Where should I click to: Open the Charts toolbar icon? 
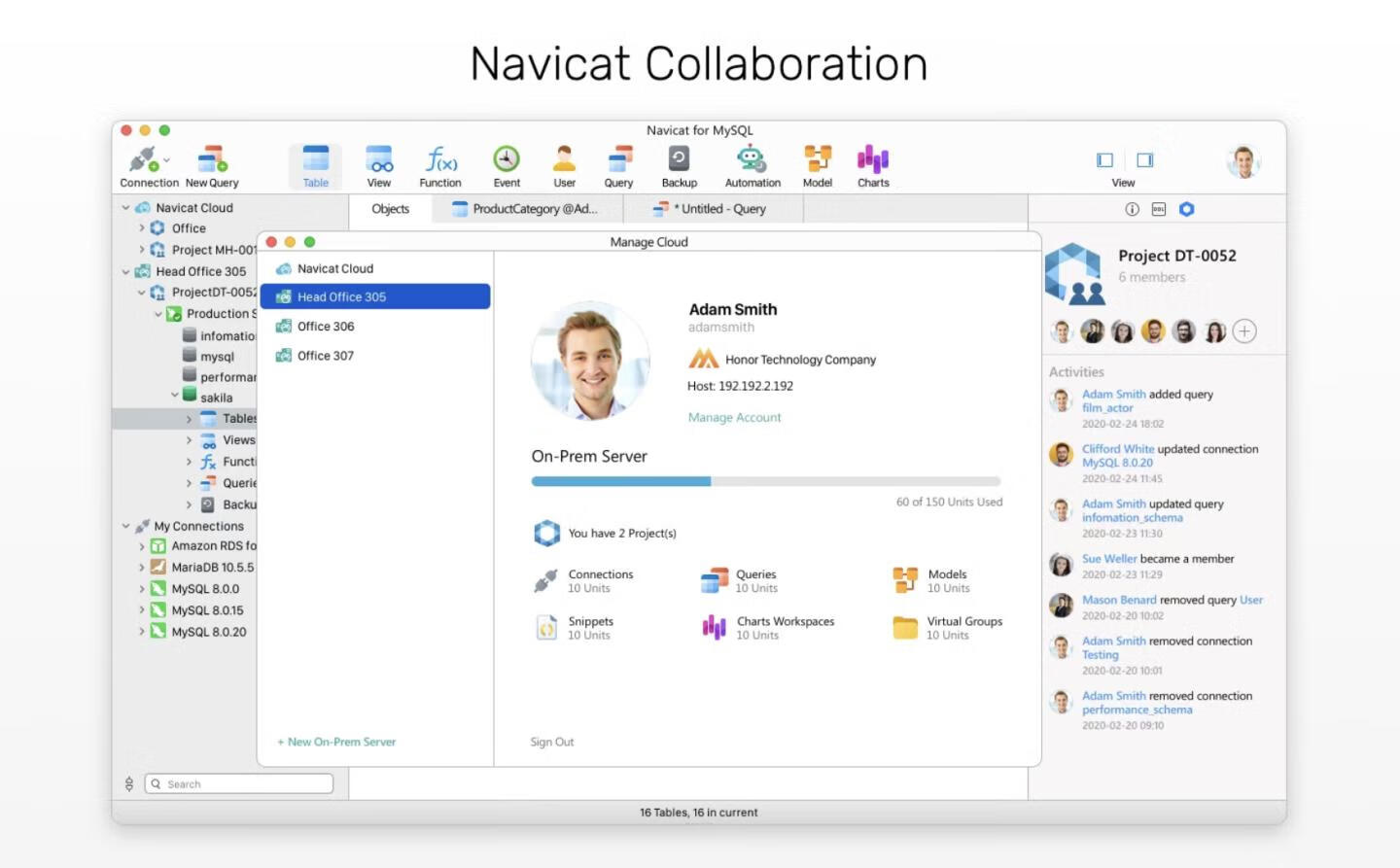click(x=873, y=158)
